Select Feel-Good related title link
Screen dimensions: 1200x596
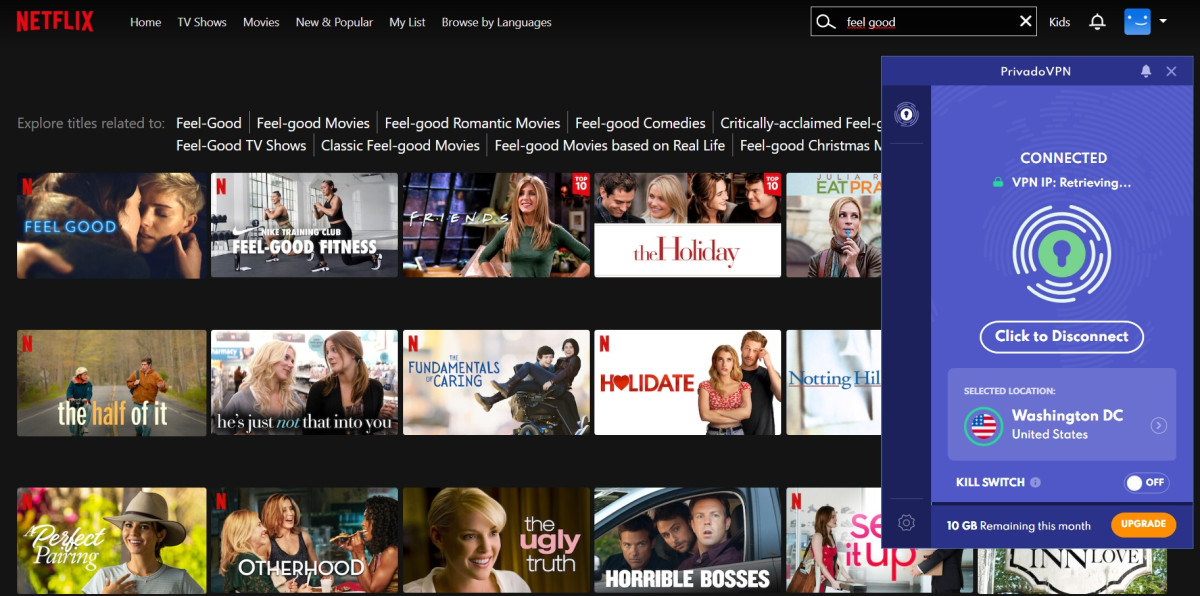[x=209, y=123]
